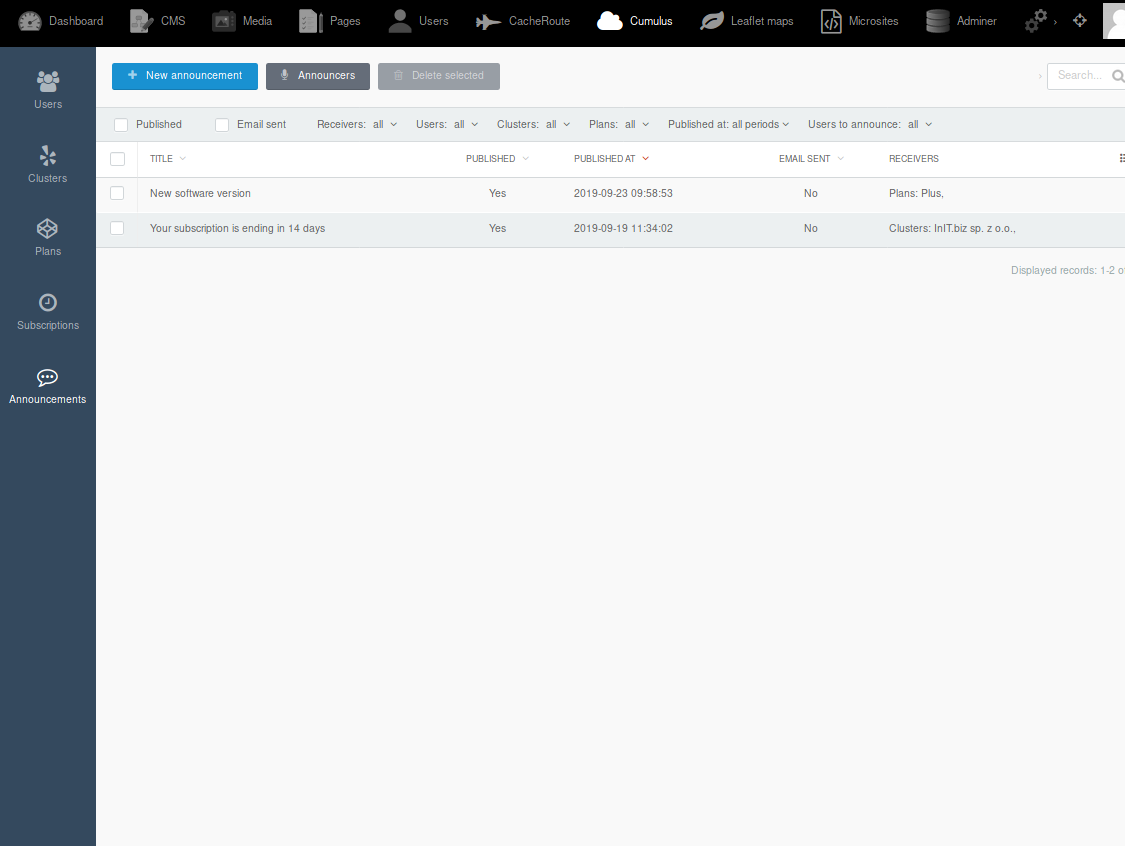The image size is (1125, 846).
Task: Select the subscription ending row checkbox
Action: click(117, 228)
